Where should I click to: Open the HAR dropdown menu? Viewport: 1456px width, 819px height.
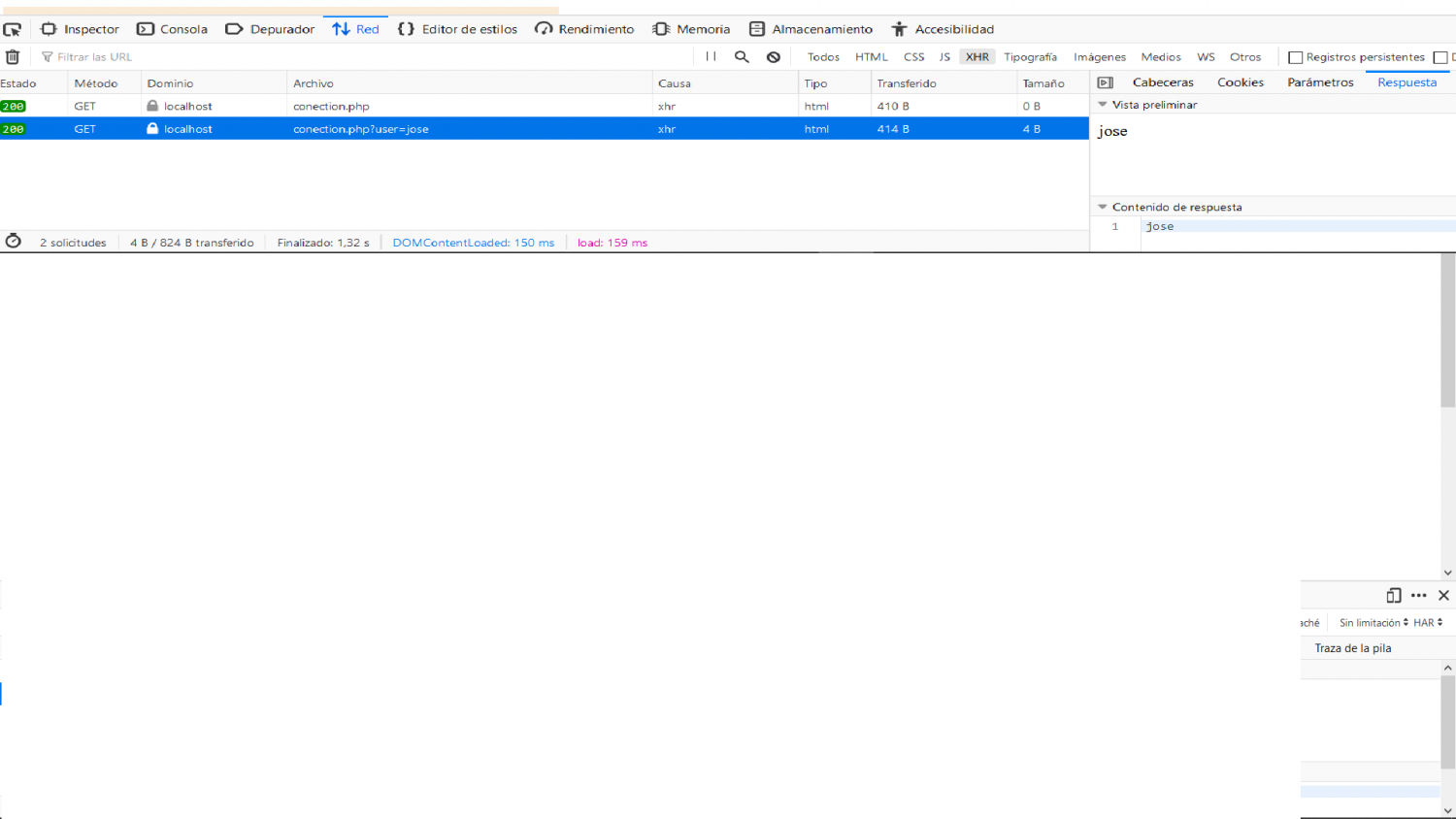(1428, 623)
